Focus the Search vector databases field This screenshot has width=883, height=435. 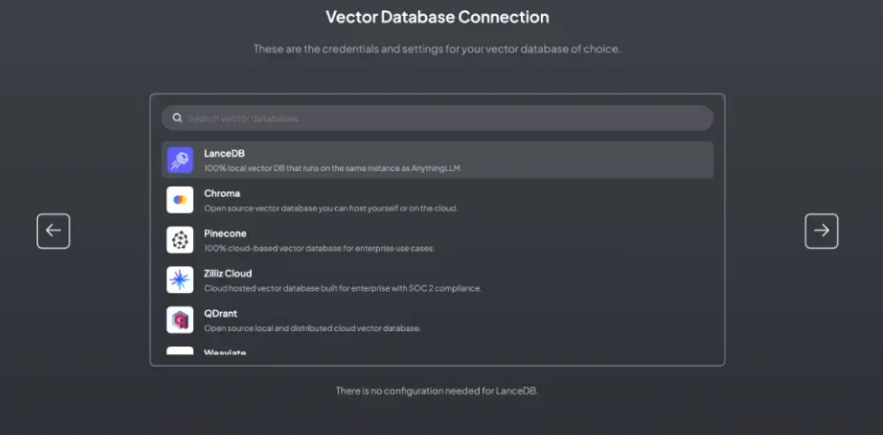tap(438, 118)
